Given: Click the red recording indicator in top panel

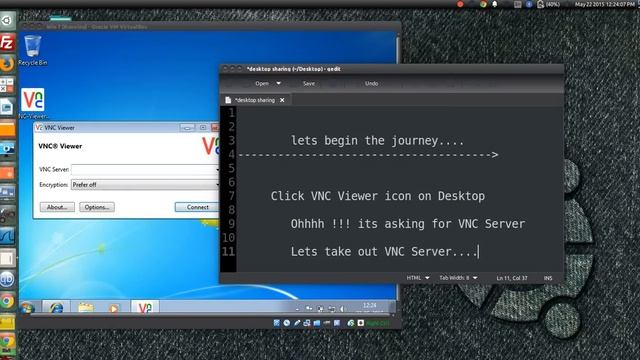Looking at the screenshot, I should click(460, 4).
